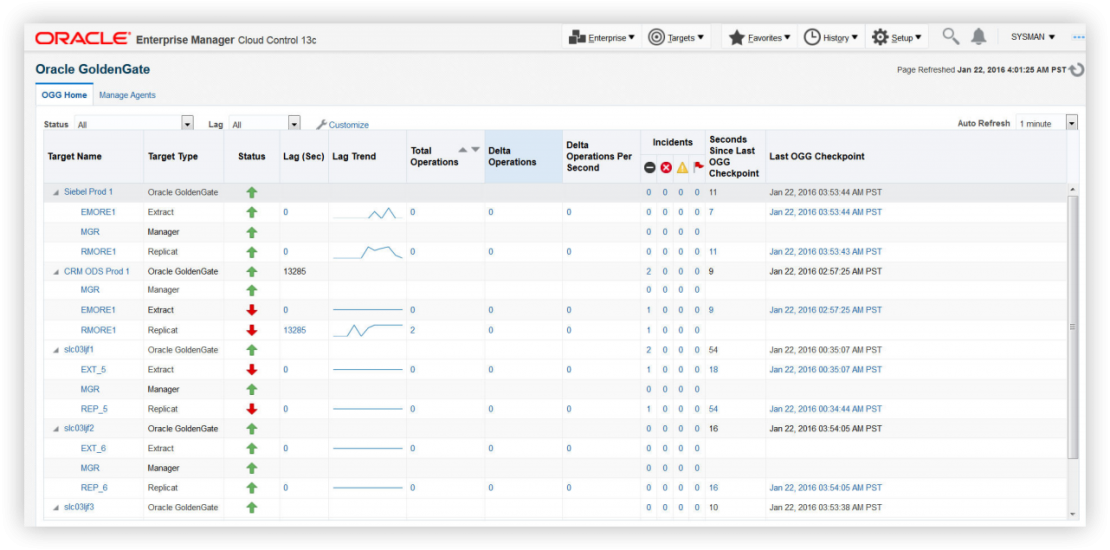This screenshot has width=1110, height=550.
Task: Click the Warning incidents triangle icon
Action: (x=682, y=167)
